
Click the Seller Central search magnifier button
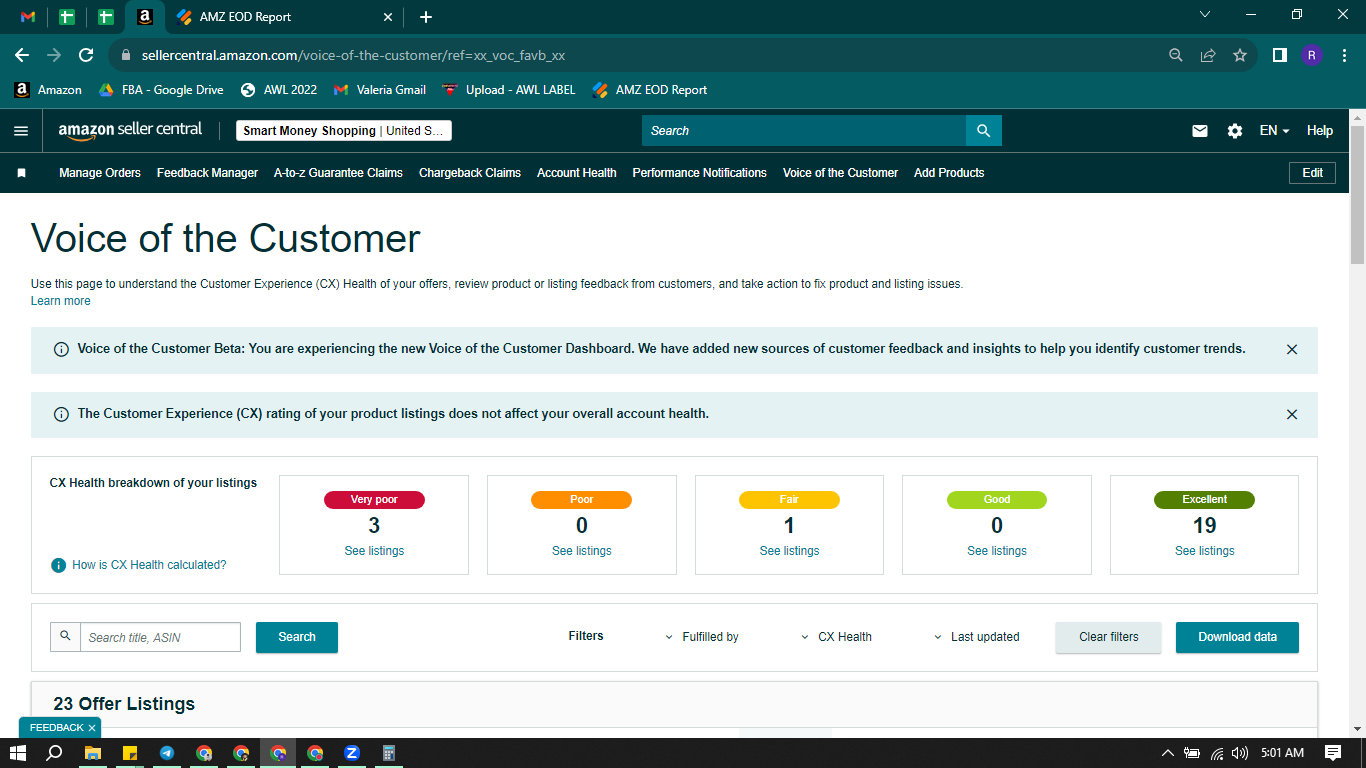[984, 131]
